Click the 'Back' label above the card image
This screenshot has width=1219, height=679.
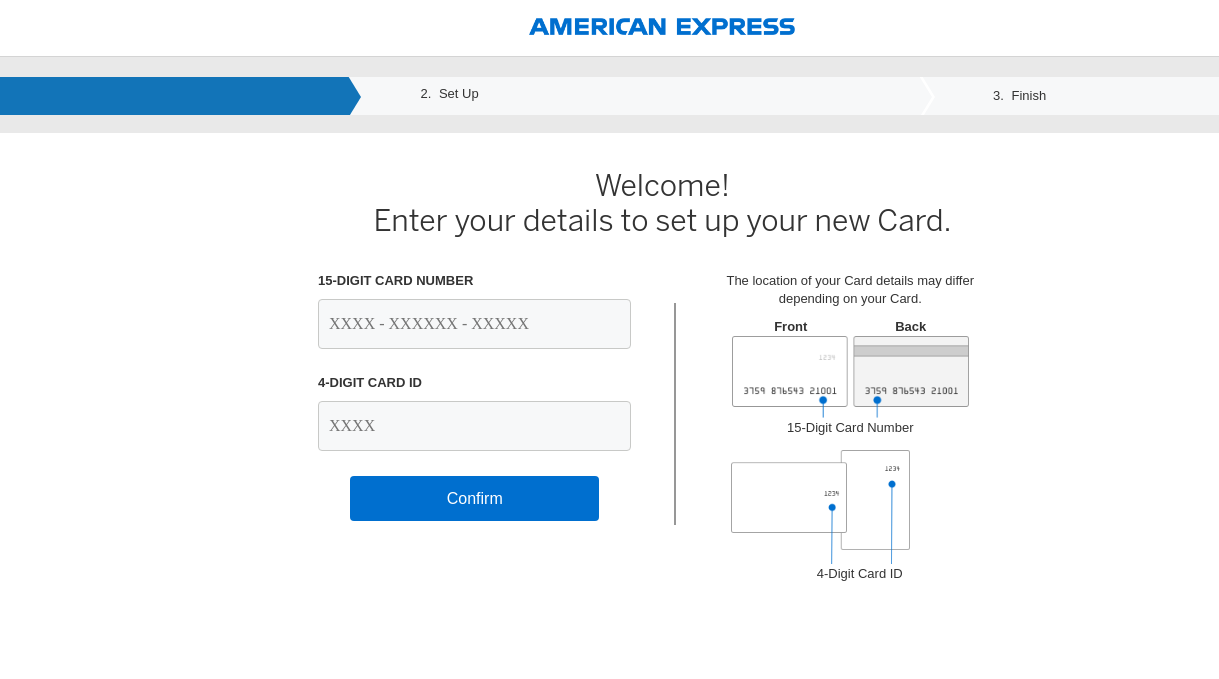point(910,326)
